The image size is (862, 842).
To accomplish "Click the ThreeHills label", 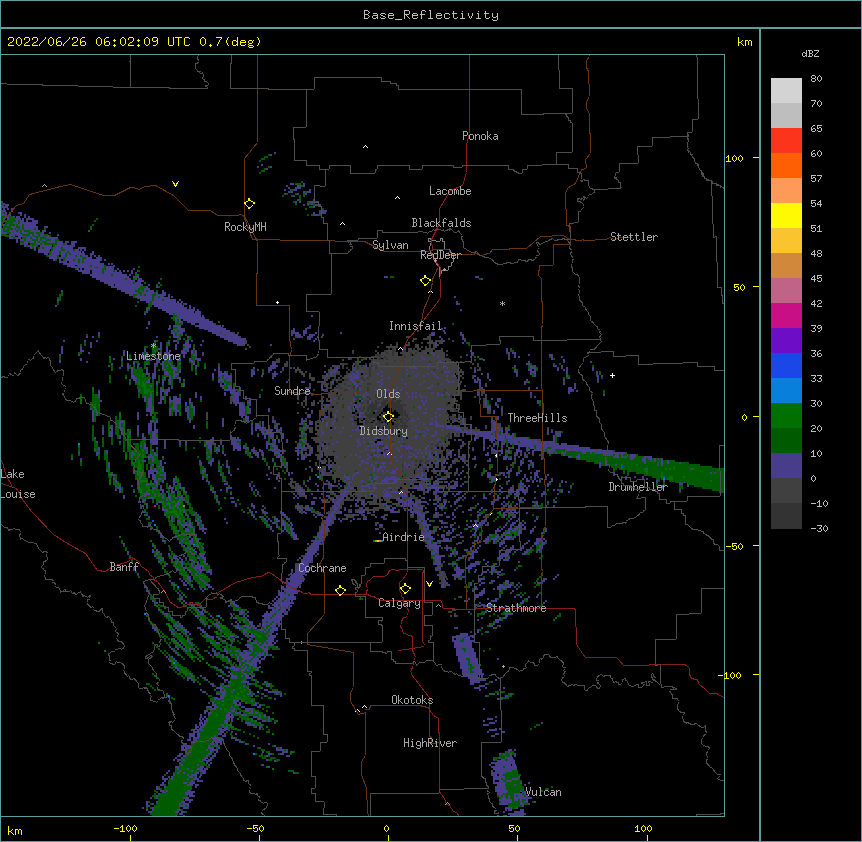I will click(537, 418).
